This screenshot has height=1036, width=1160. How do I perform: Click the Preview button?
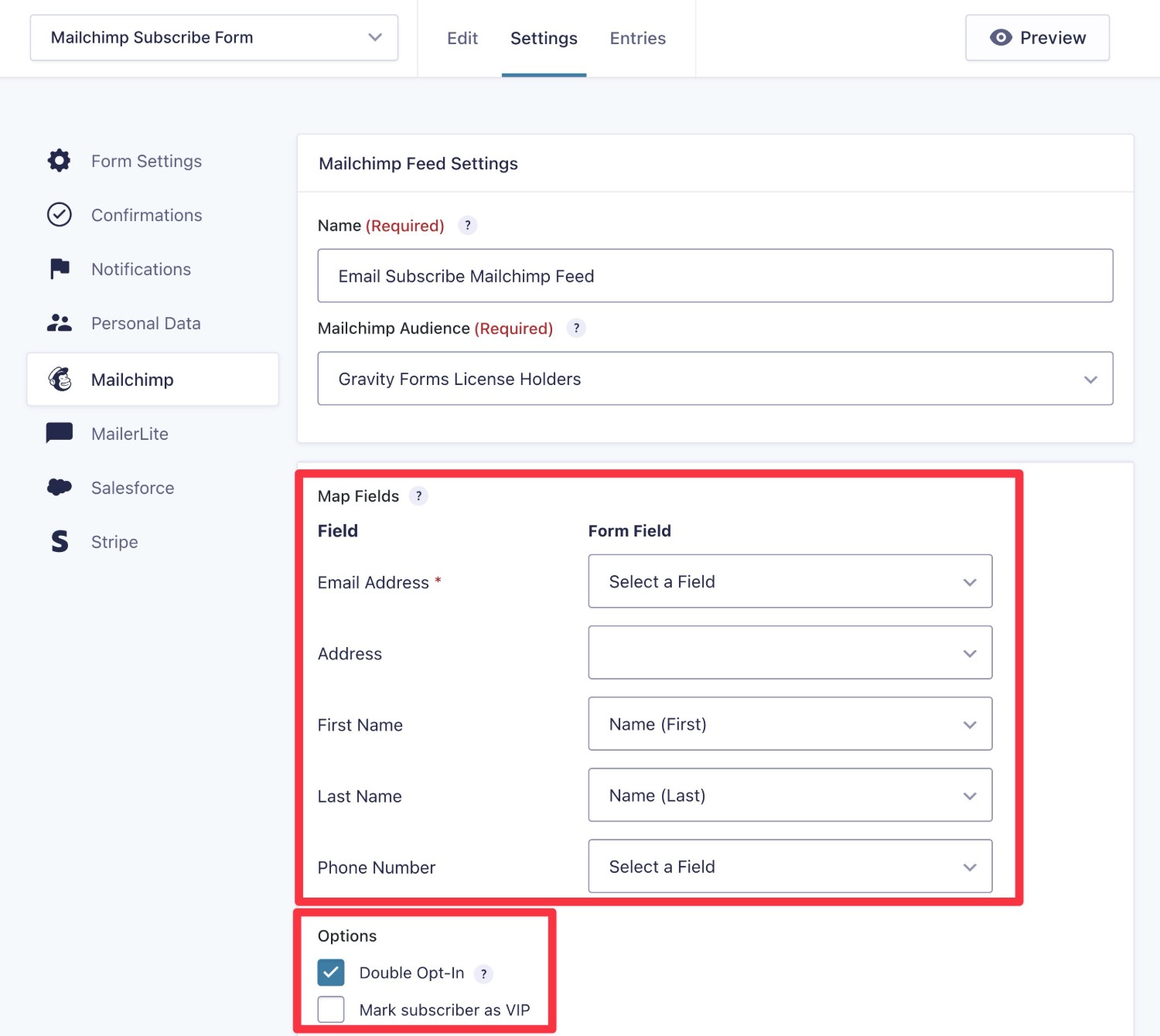pos(1037,37)
